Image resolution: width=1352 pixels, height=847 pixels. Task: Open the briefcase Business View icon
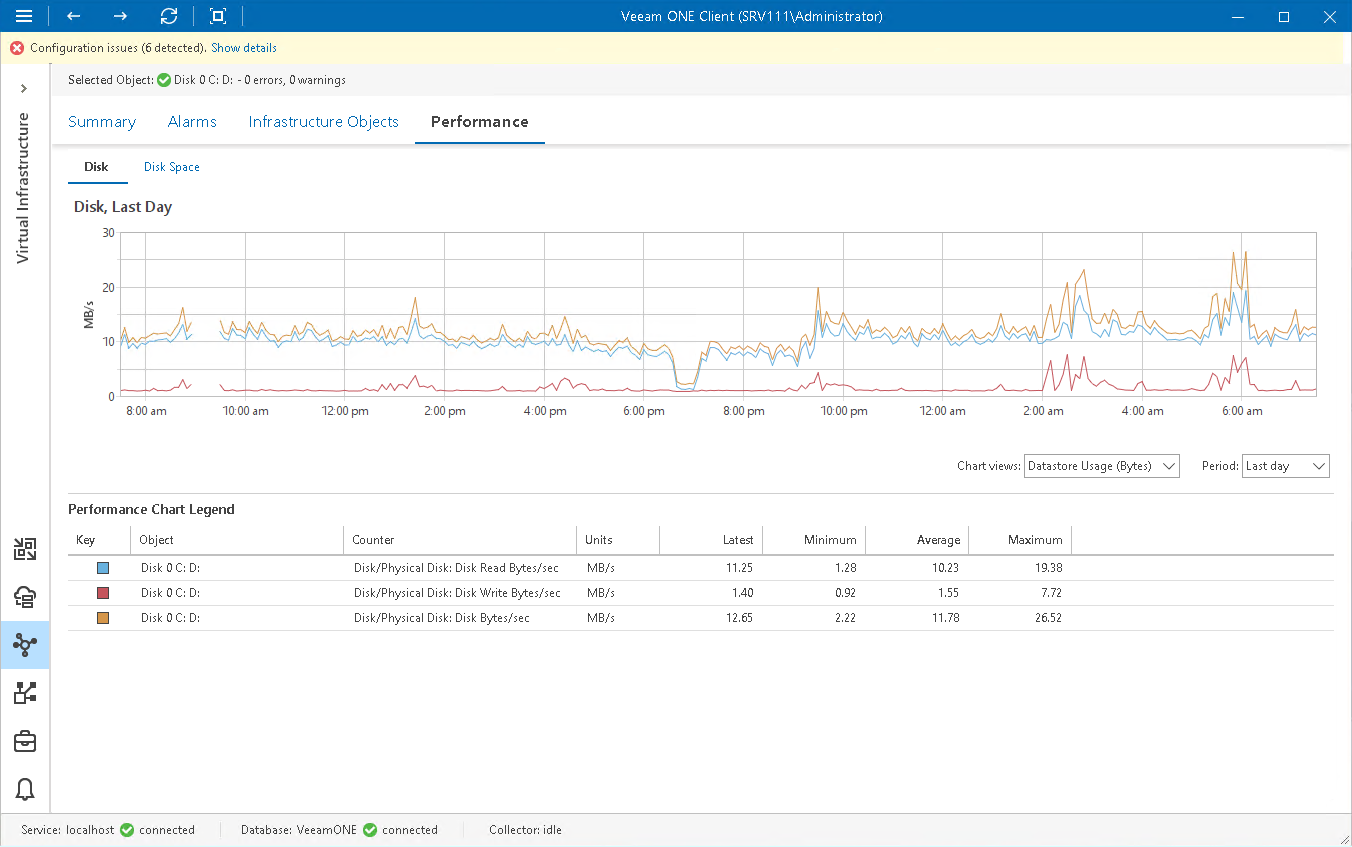point(25,741)
